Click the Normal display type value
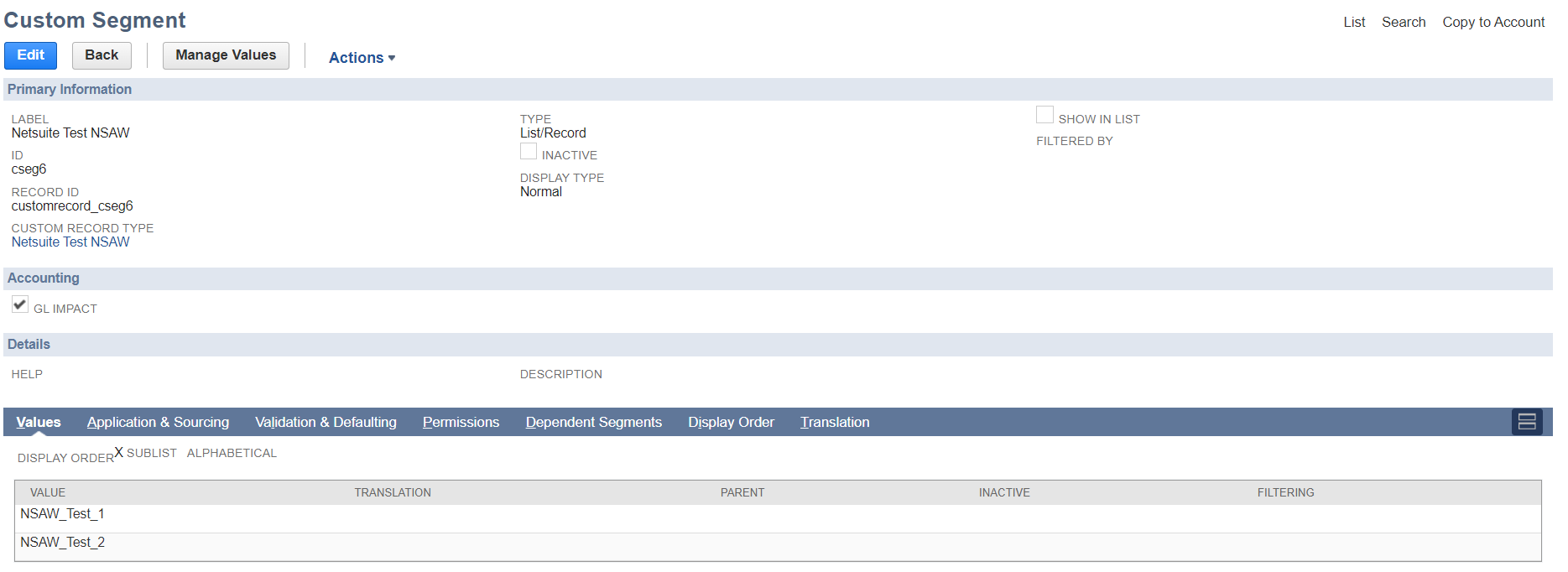This screenshot has width=1568, height=572. (x=541, y=192)
